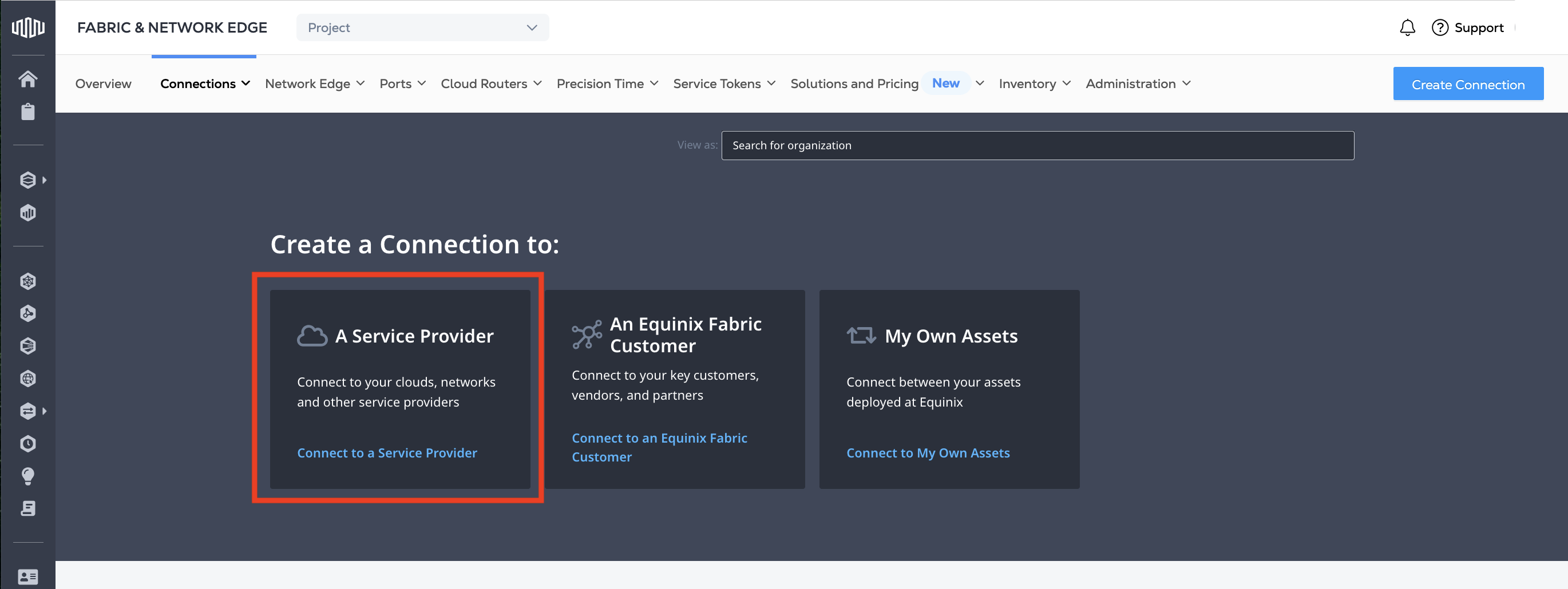Click the Support link text
Screen dimensions: 1568x589
click(x=1479, y=27)
